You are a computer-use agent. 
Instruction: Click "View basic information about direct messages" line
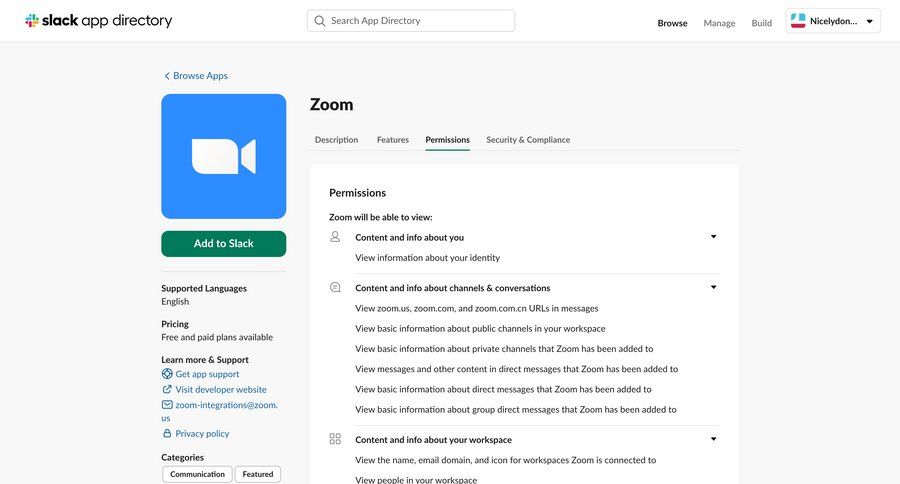[x=503, y=389]
